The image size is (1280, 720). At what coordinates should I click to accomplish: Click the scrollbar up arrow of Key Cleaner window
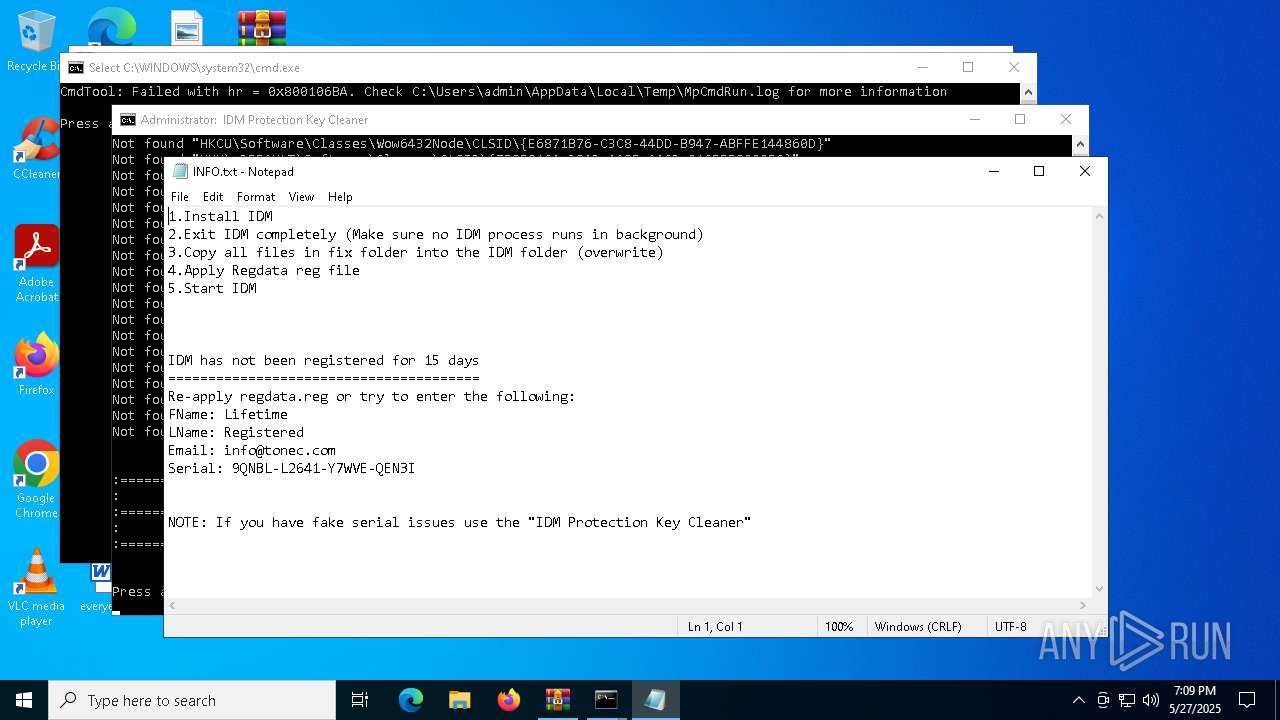tap(1080, 144)
